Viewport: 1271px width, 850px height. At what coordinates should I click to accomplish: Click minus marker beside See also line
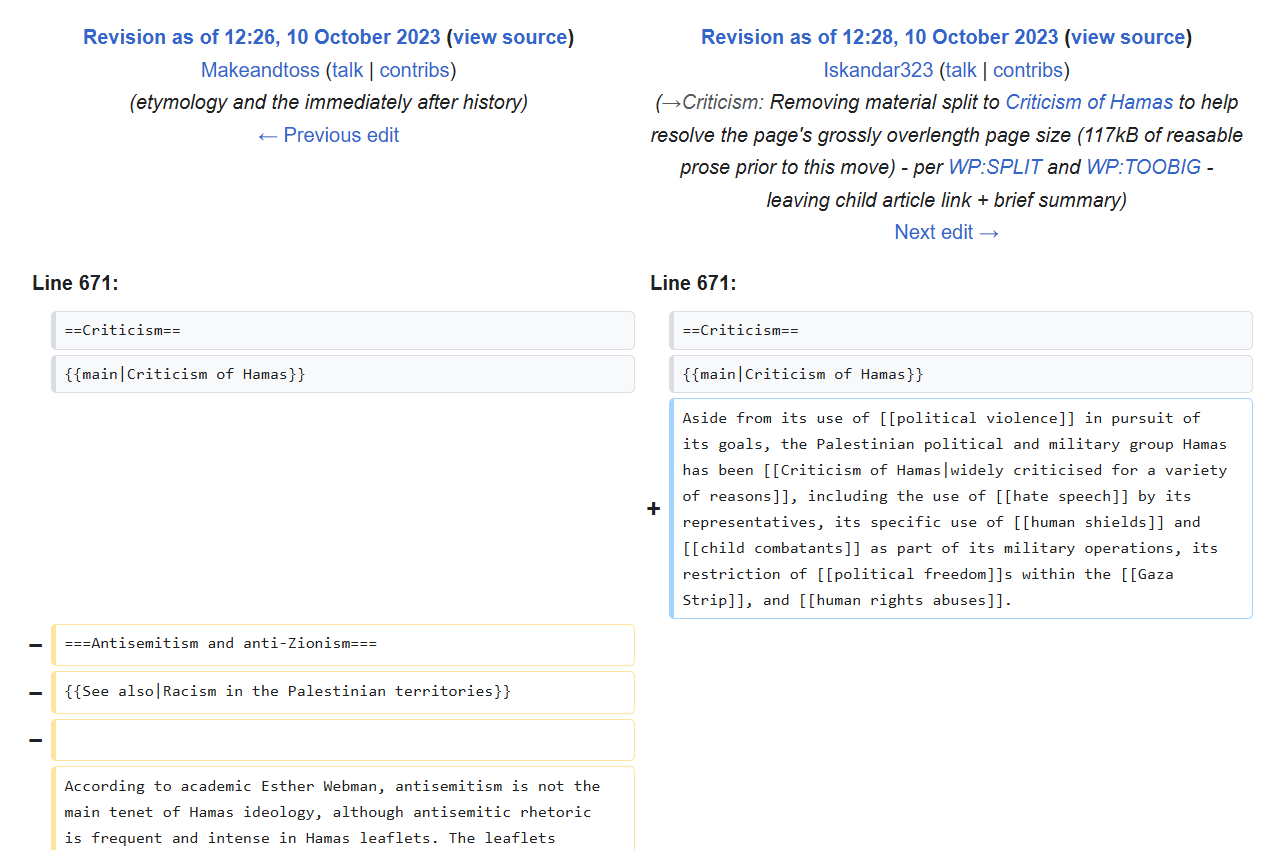36,693
